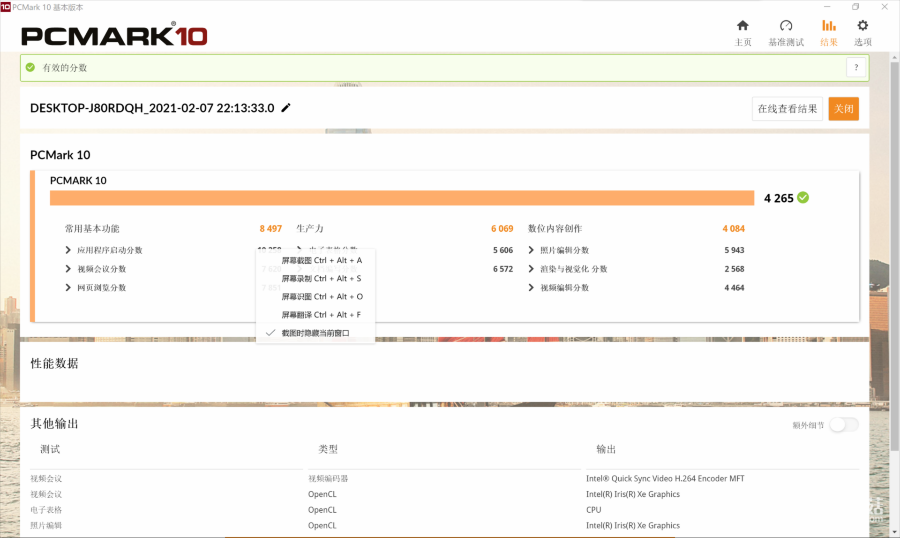
Task: Click the 其他输出 section heading
Action: [x=54, y=424]
